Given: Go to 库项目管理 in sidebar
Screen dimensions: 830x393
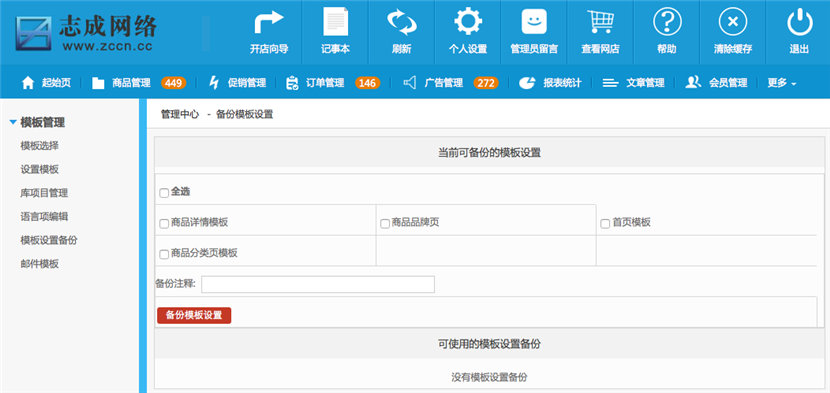Looking at the screenshot, I should [44, 193].
